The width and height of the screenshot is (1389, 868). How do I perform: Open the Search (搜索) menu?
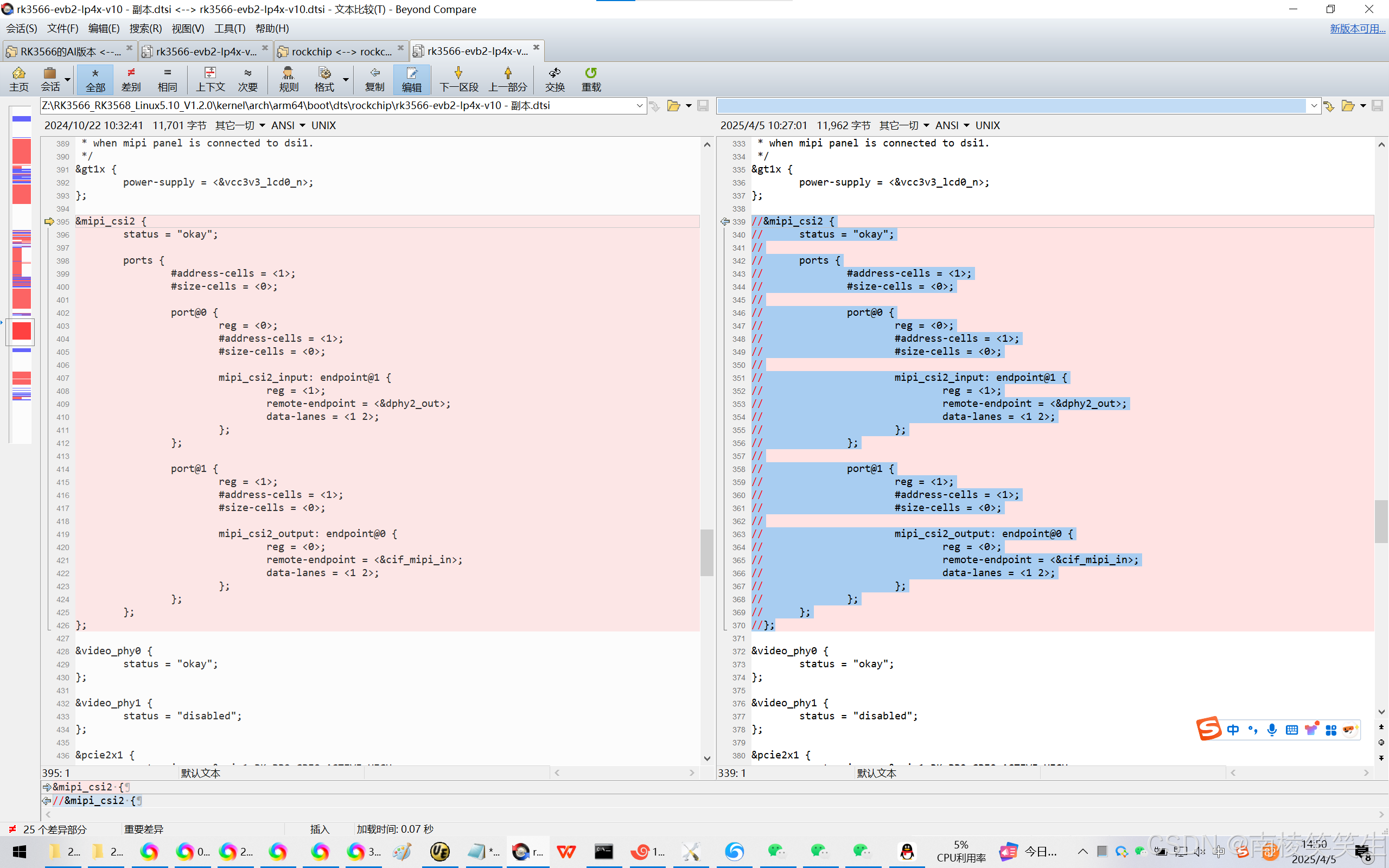coord(145,28)
